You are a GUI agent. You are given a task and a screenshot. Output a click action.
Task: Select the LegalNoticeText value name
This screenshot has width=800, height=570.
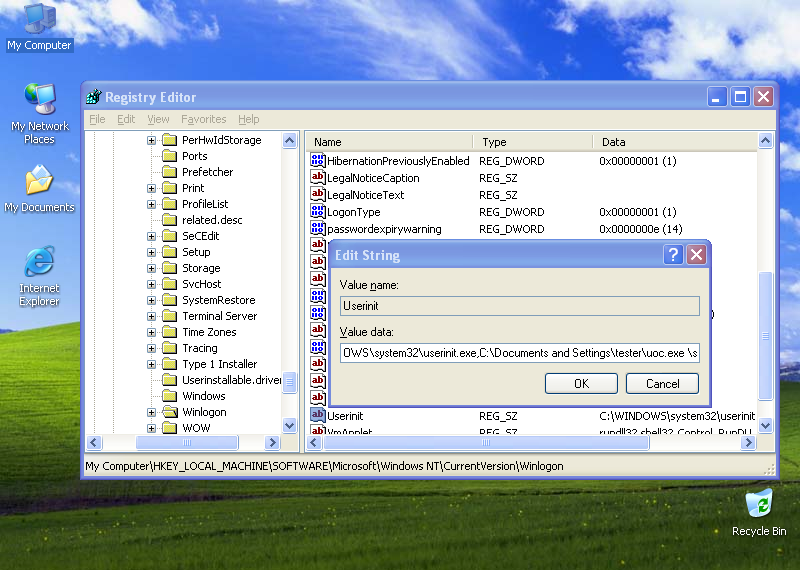365,195
